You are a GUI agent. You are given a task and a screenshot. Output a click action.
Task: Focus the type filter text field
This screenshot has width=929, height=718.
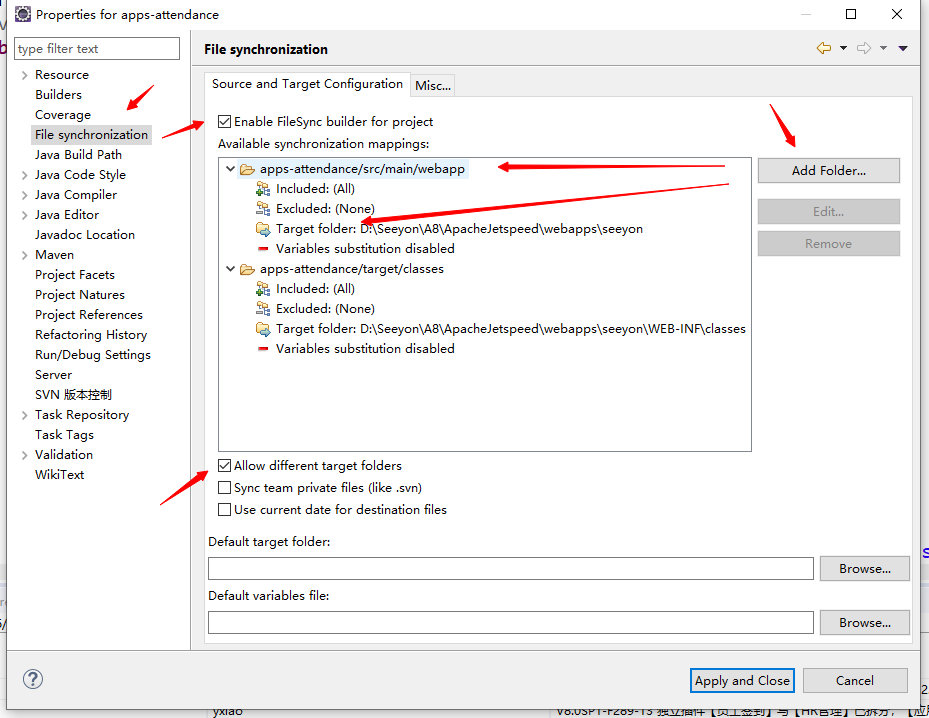point(97,49)
